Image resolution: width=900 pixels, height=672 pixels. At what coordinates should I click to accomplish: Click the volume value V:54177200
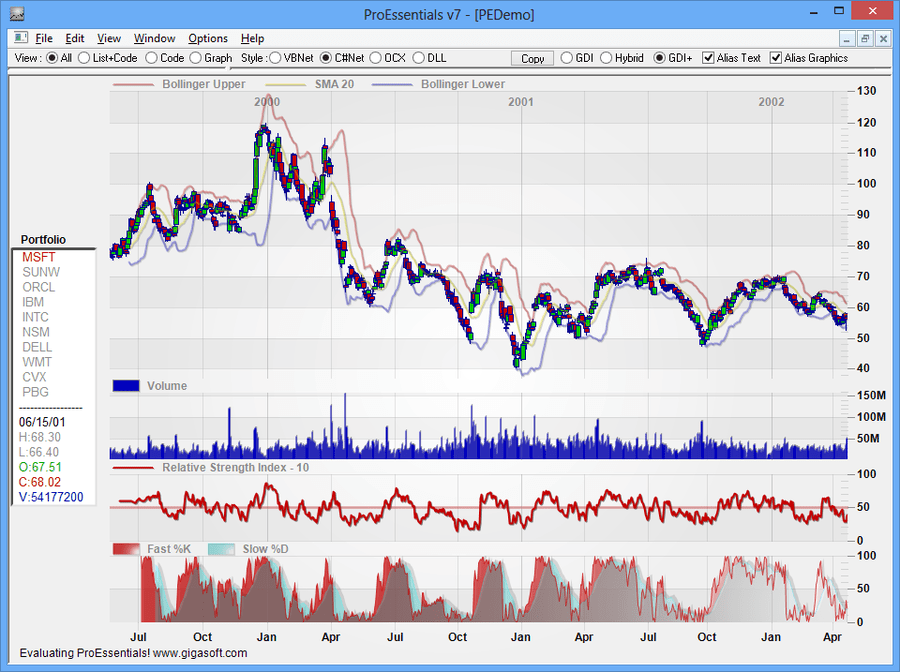point(51,497)
